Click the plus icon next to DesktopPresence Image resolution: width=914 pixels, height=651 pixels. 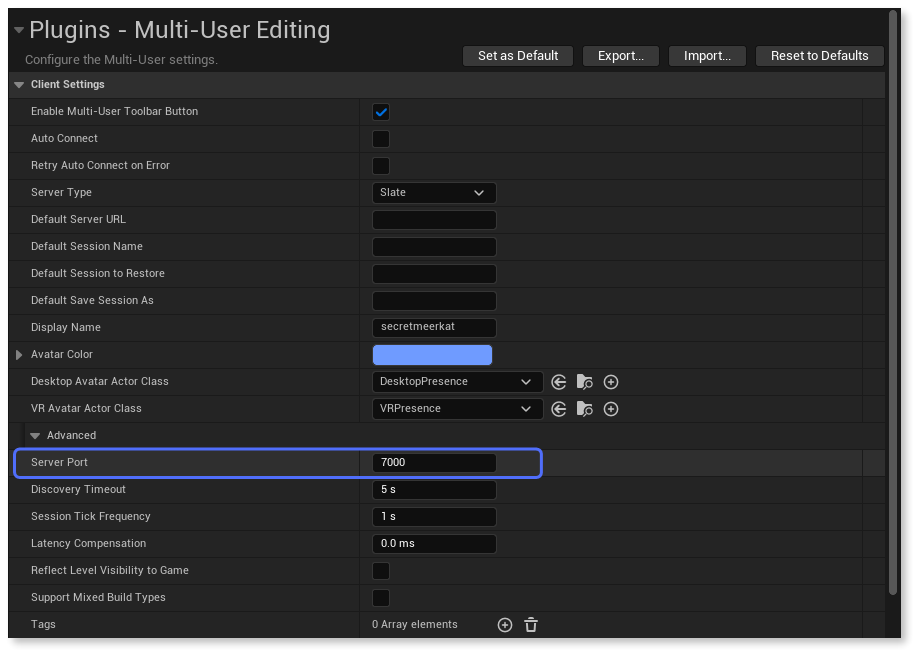611,382
